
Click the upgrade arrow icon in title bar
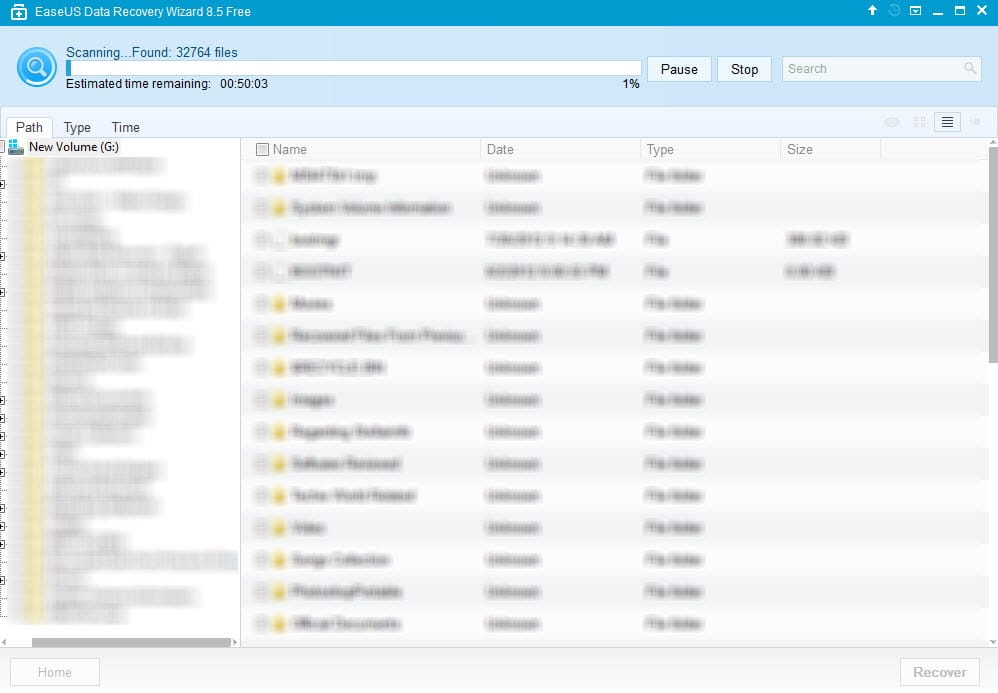click(873, 10)
